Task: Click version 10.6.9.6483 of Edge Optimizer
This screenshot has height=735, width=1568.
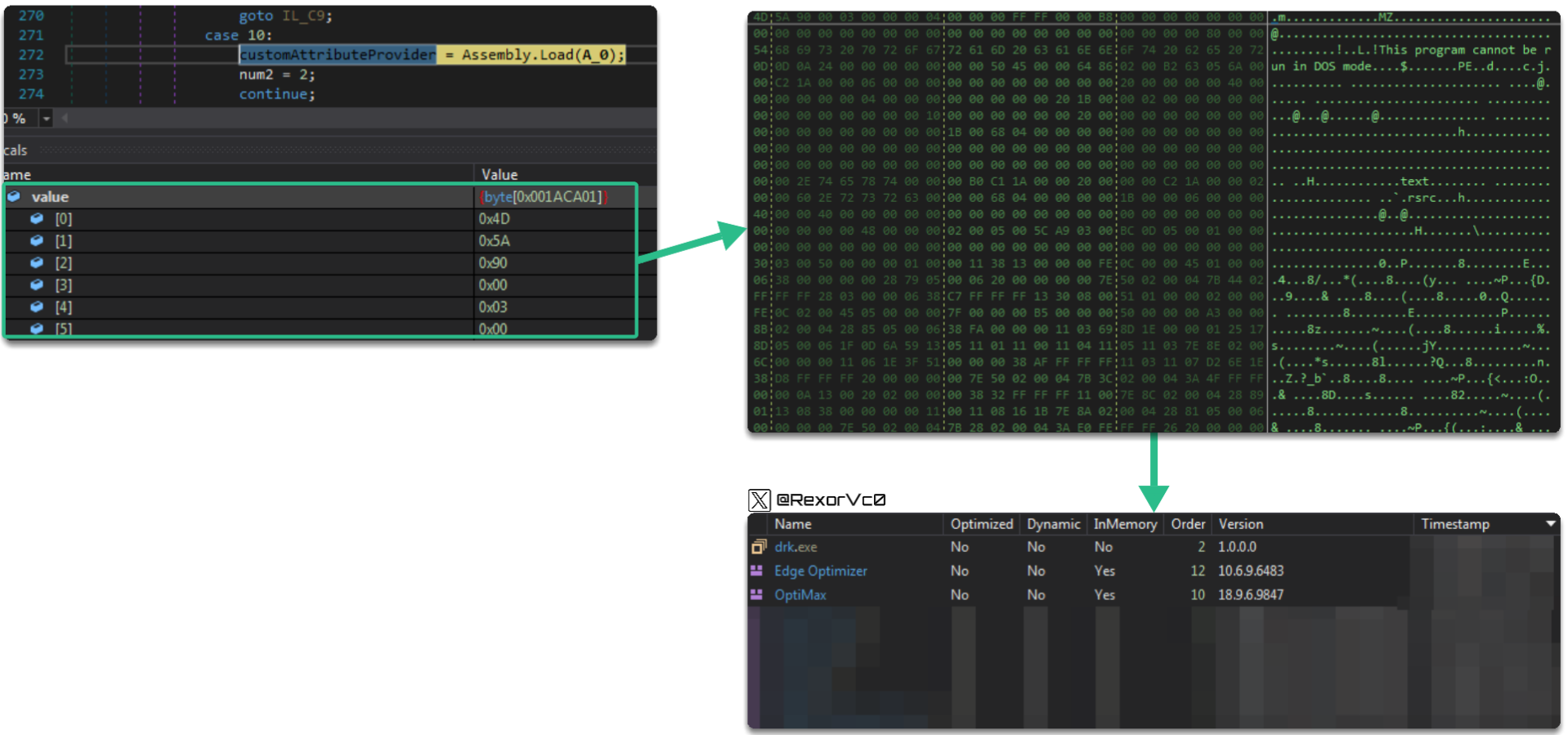Action: click(x=1251, y=571)
